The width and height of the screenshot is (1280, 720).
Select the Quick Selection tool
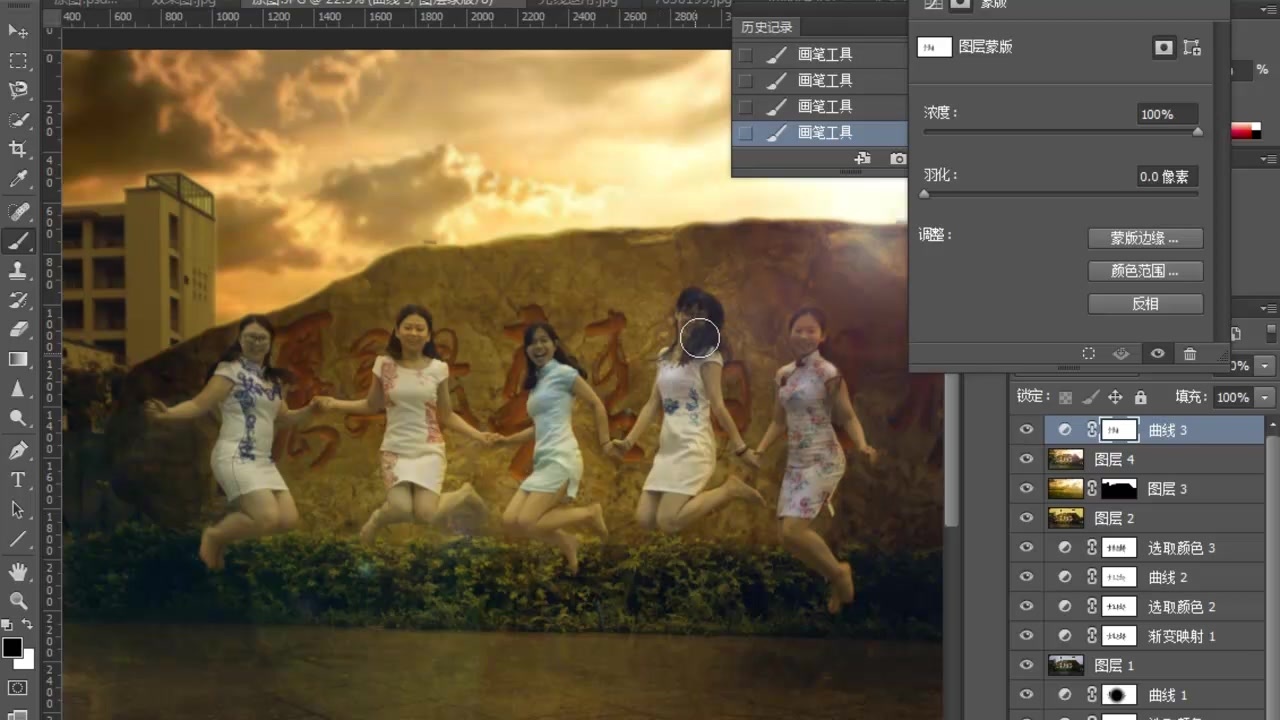click(x=18, y=120)
